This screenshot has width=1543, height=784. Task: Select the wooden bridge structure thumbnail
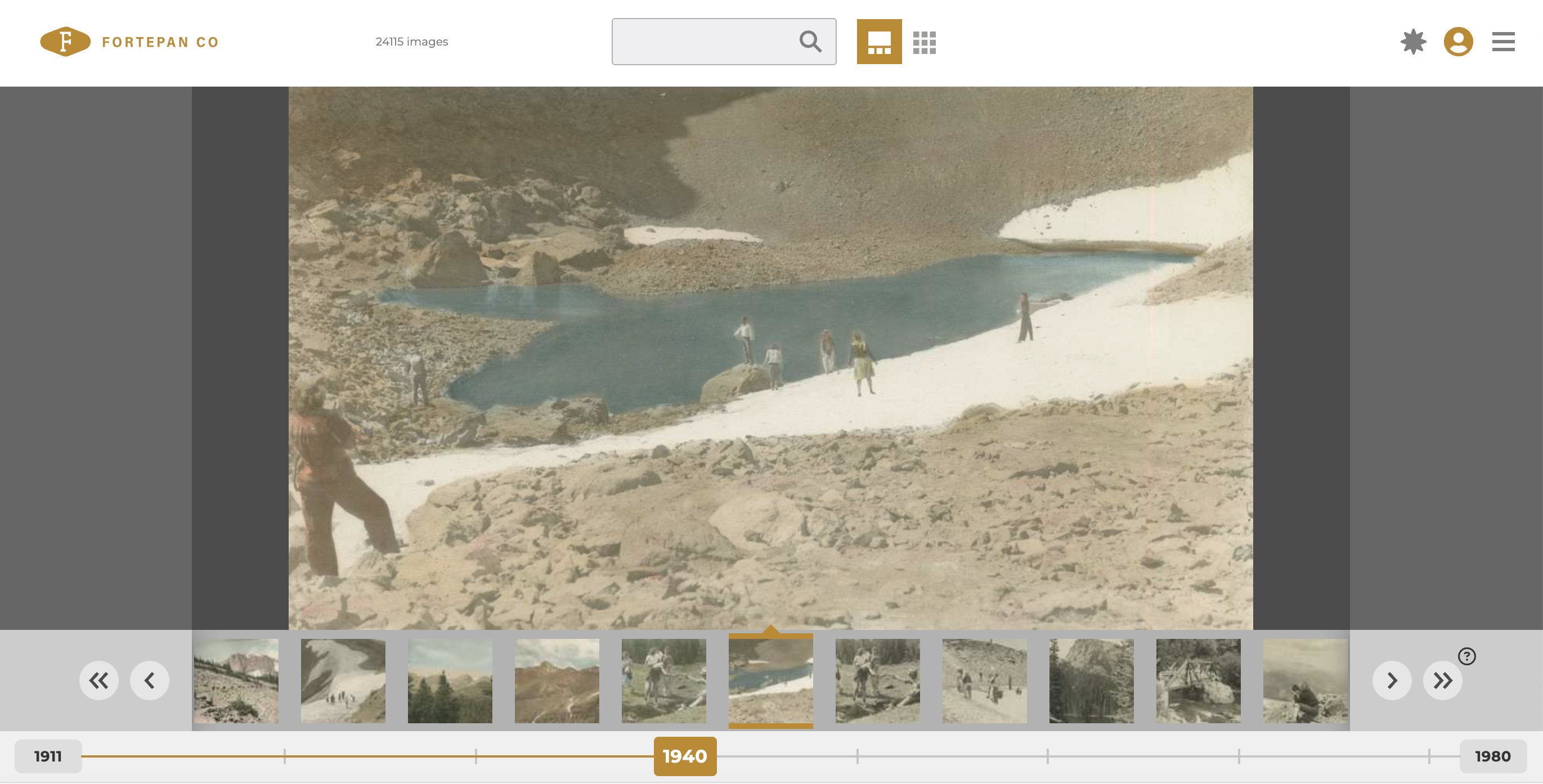tap(1198, 681)
